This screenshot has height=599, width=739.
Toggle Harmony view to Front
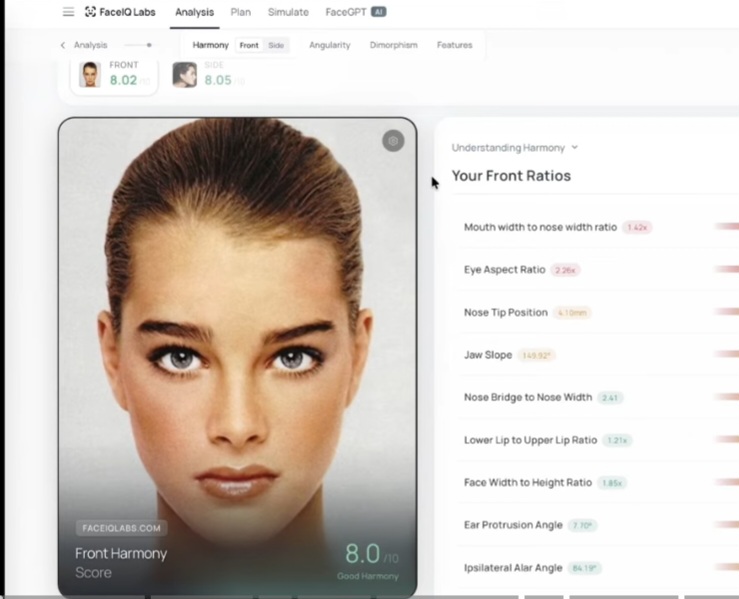click(x=249, y=45)
